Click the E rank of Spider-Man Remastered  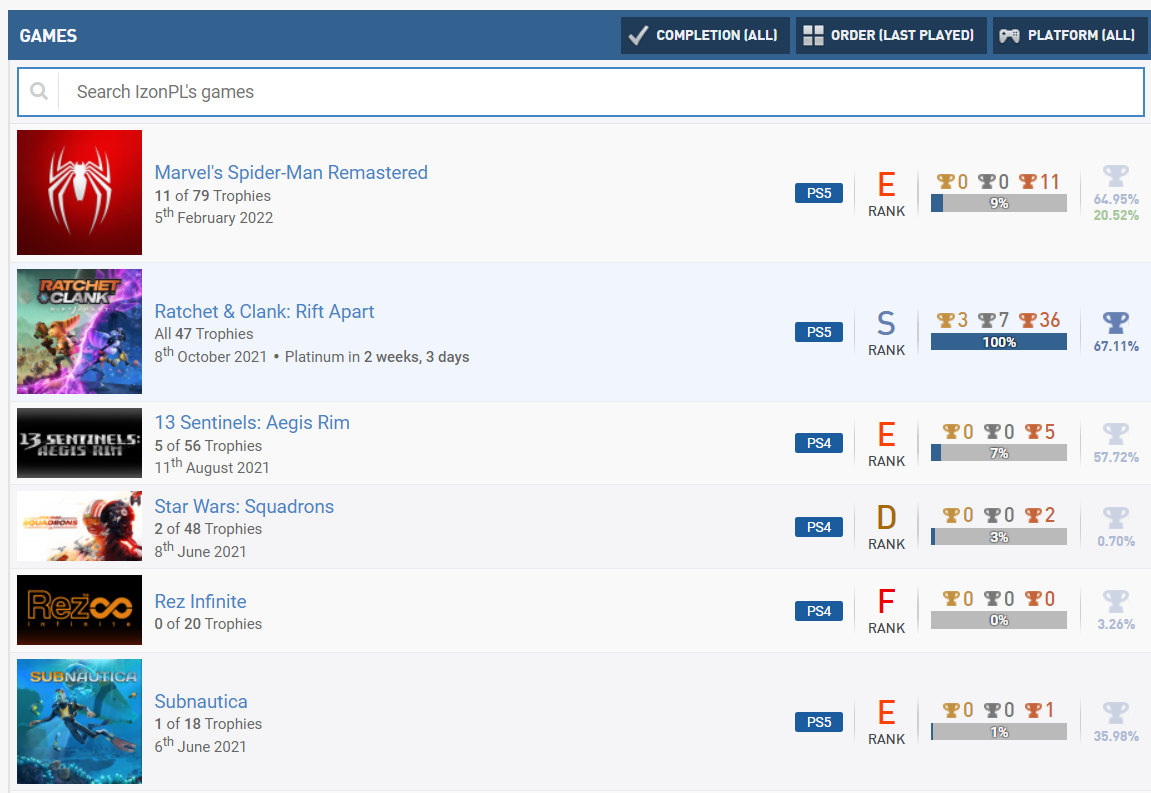[886, 193]
